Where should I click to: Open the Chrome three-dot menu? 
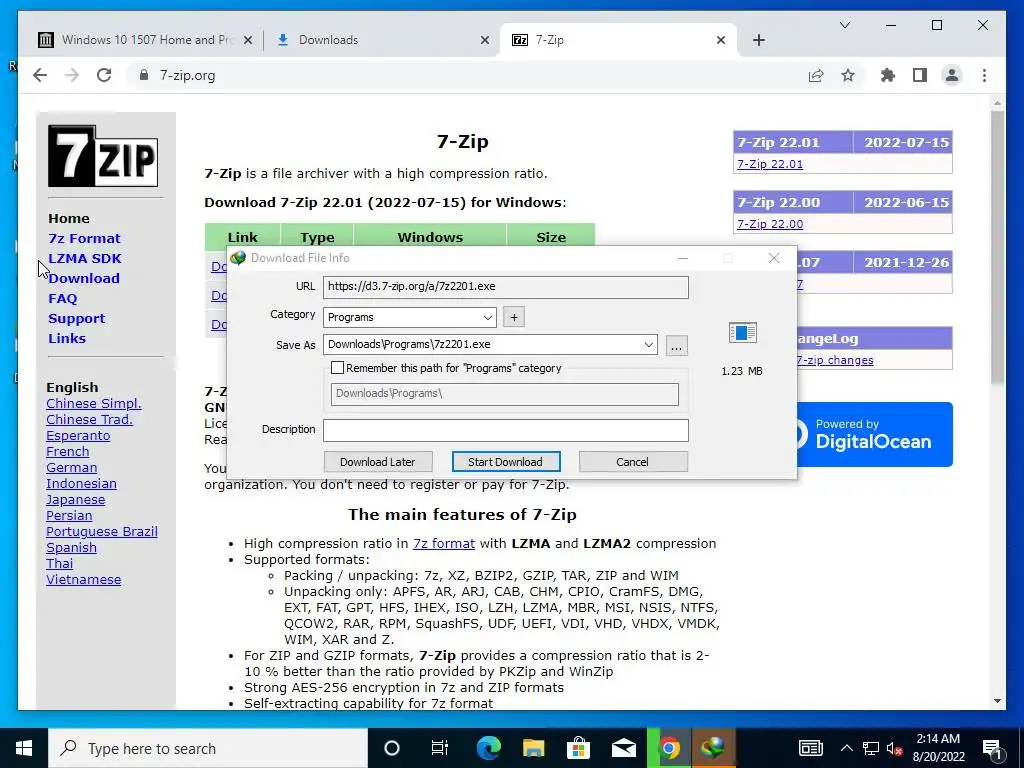[984, 76]
